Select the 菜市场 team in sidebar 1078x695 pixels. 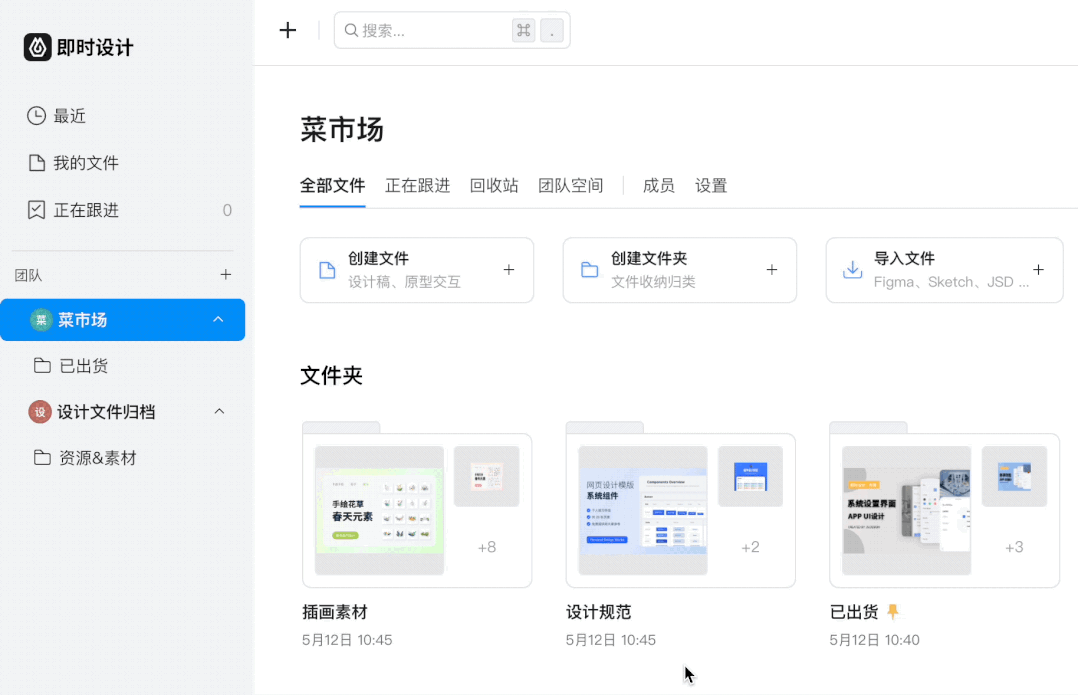click(122, 320)
